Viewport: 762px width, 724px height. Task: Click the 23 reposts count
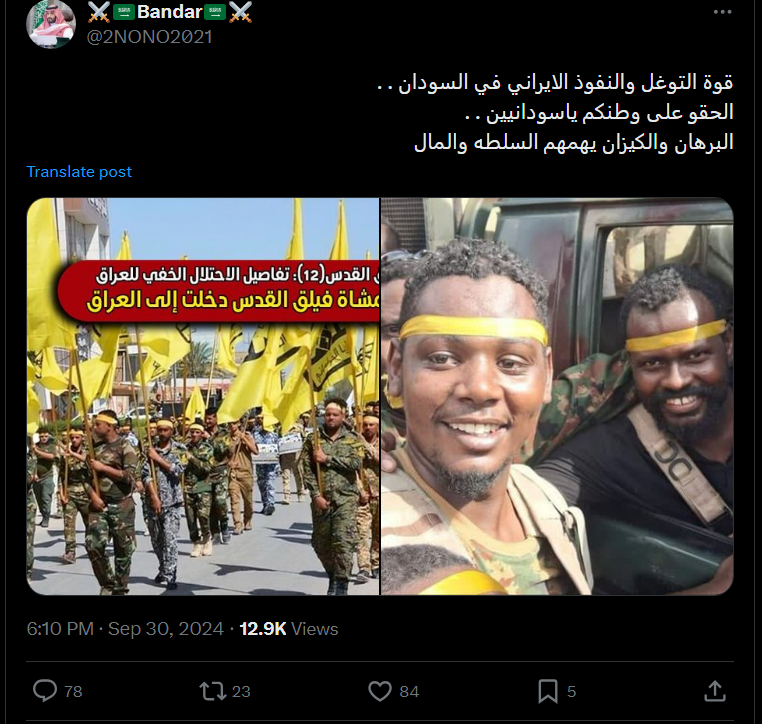click(x=241, y=691)
